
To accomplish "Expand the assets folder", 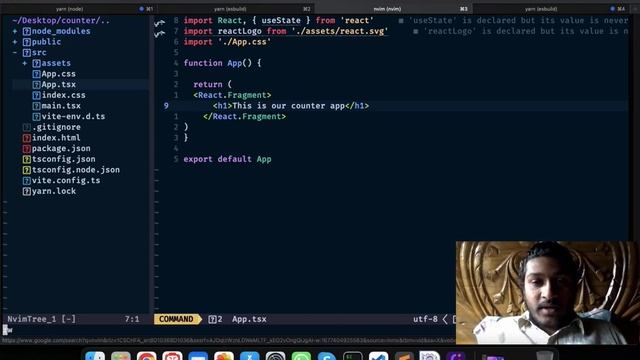I will pos(25,63).
